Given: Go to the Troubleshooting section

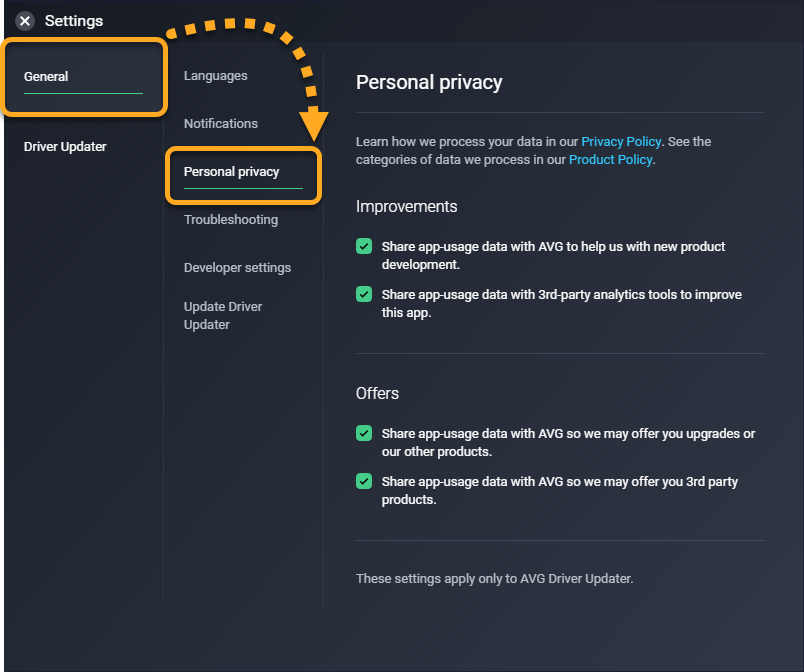Looking at the screenshot, I should [231, 220].
